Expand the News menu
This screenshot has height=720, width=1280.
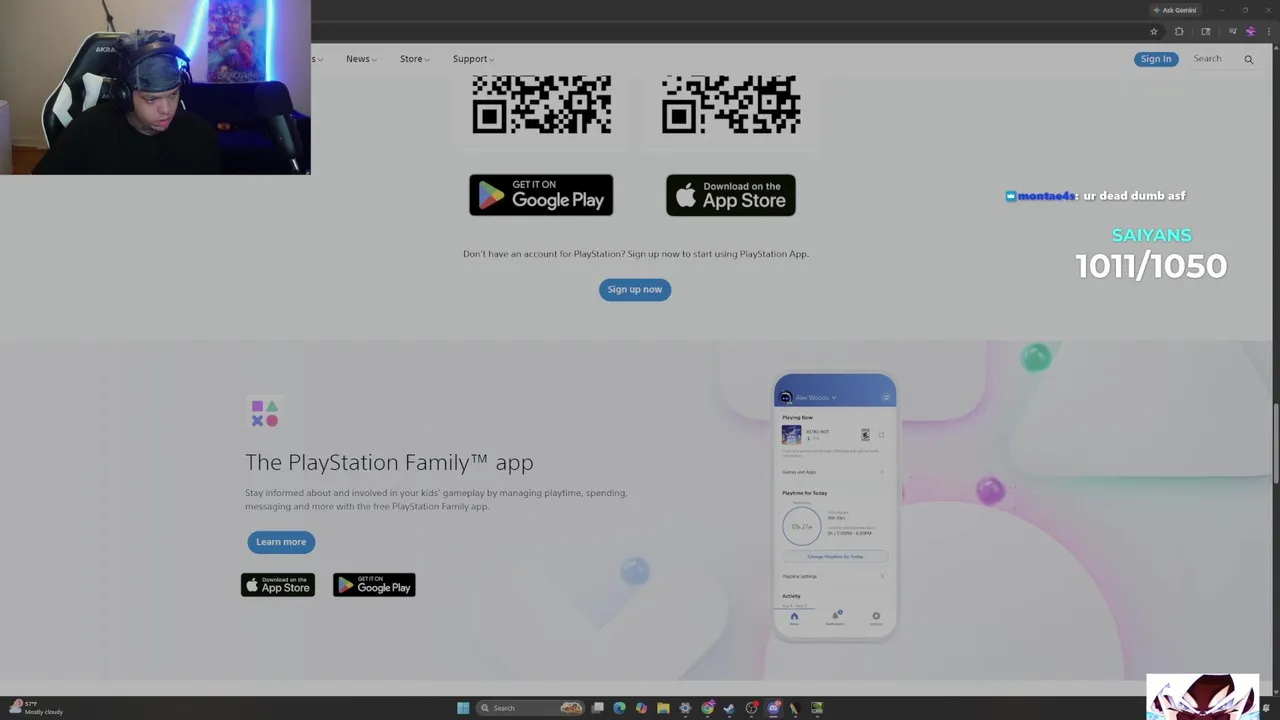(361, 59)
